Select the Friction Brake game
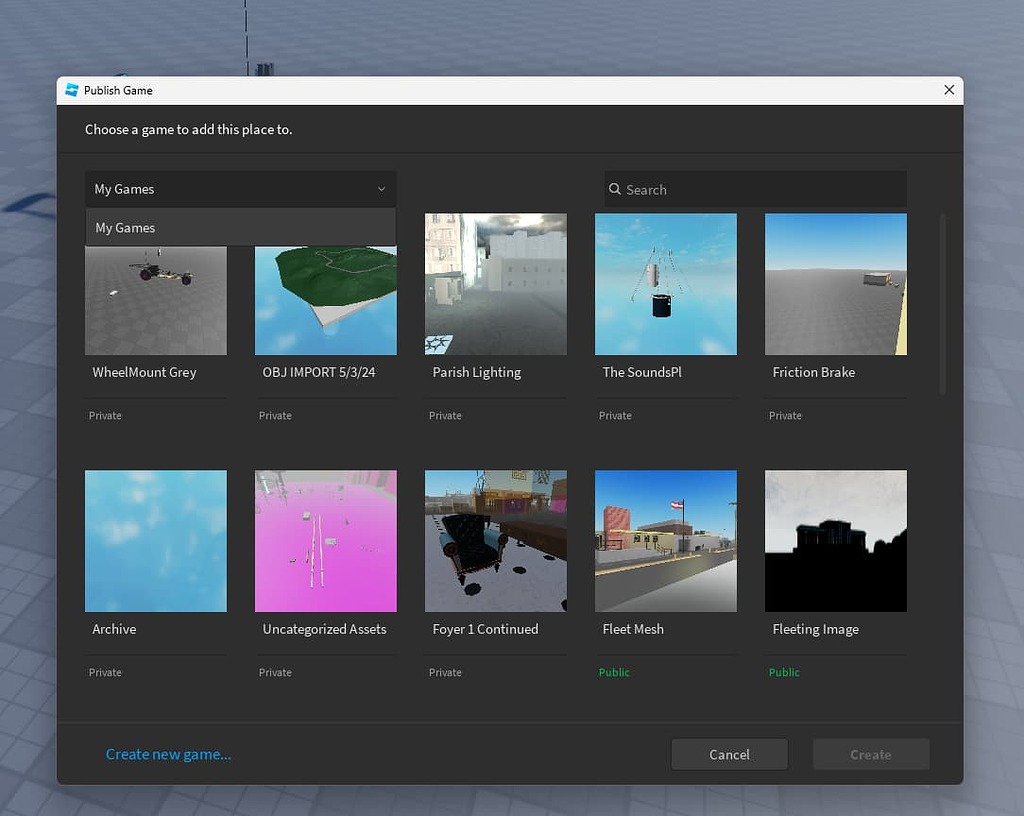The width and height of the screenshot is (1024, 816). 836,284
